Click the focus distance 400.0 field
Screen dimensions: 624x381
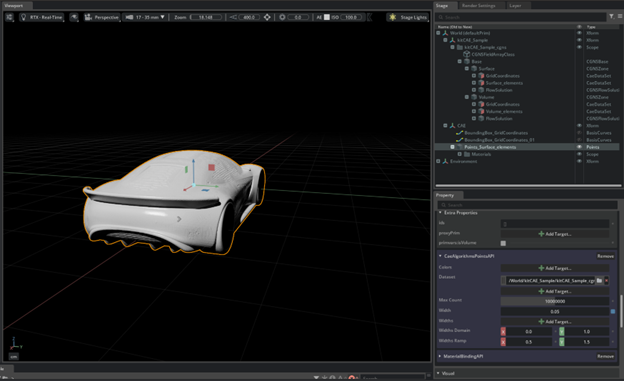click(x=249, y=17)
